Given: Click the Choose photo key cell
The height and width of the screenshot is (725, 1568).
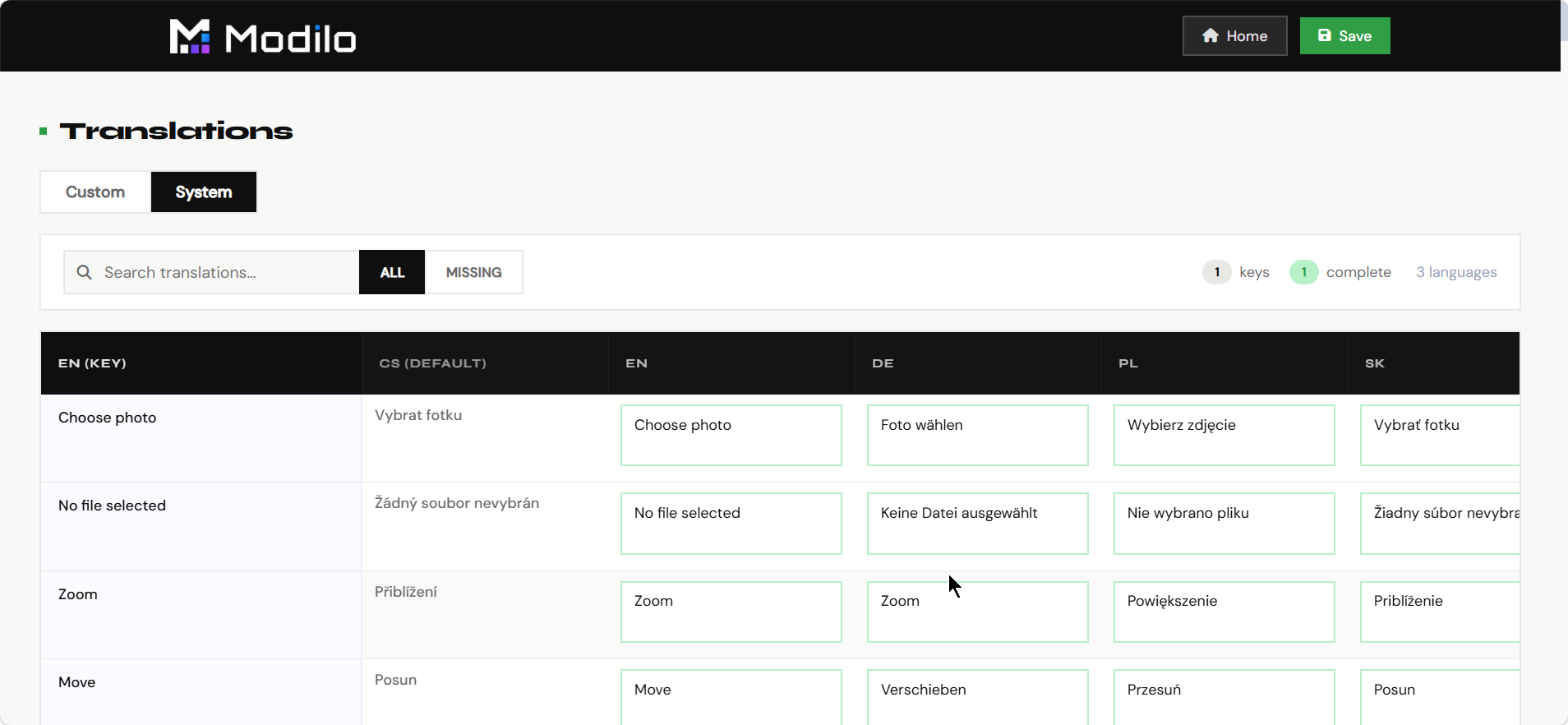Looking at the screenshot, I should pyautogui.click(x=201, y=438).
